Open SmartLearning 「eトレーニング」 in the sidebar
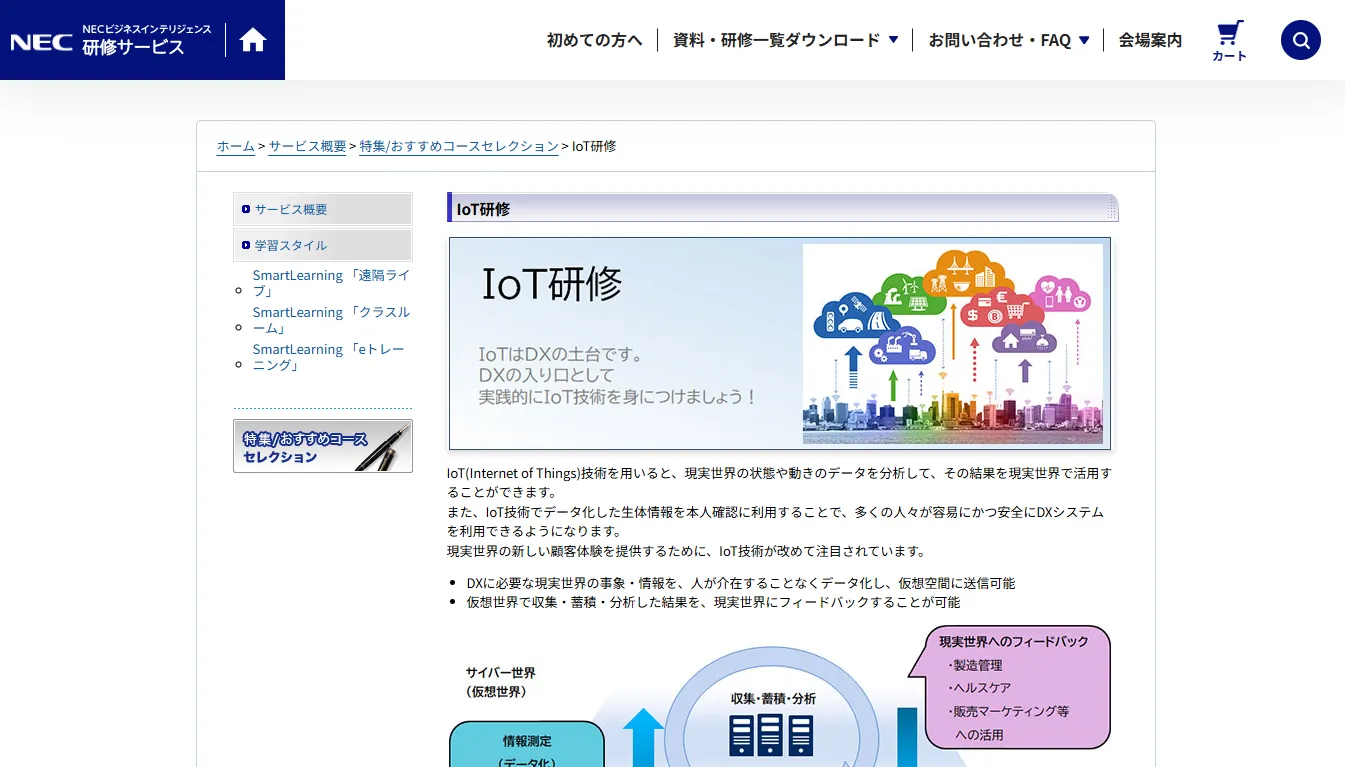 tap(328, 357)
